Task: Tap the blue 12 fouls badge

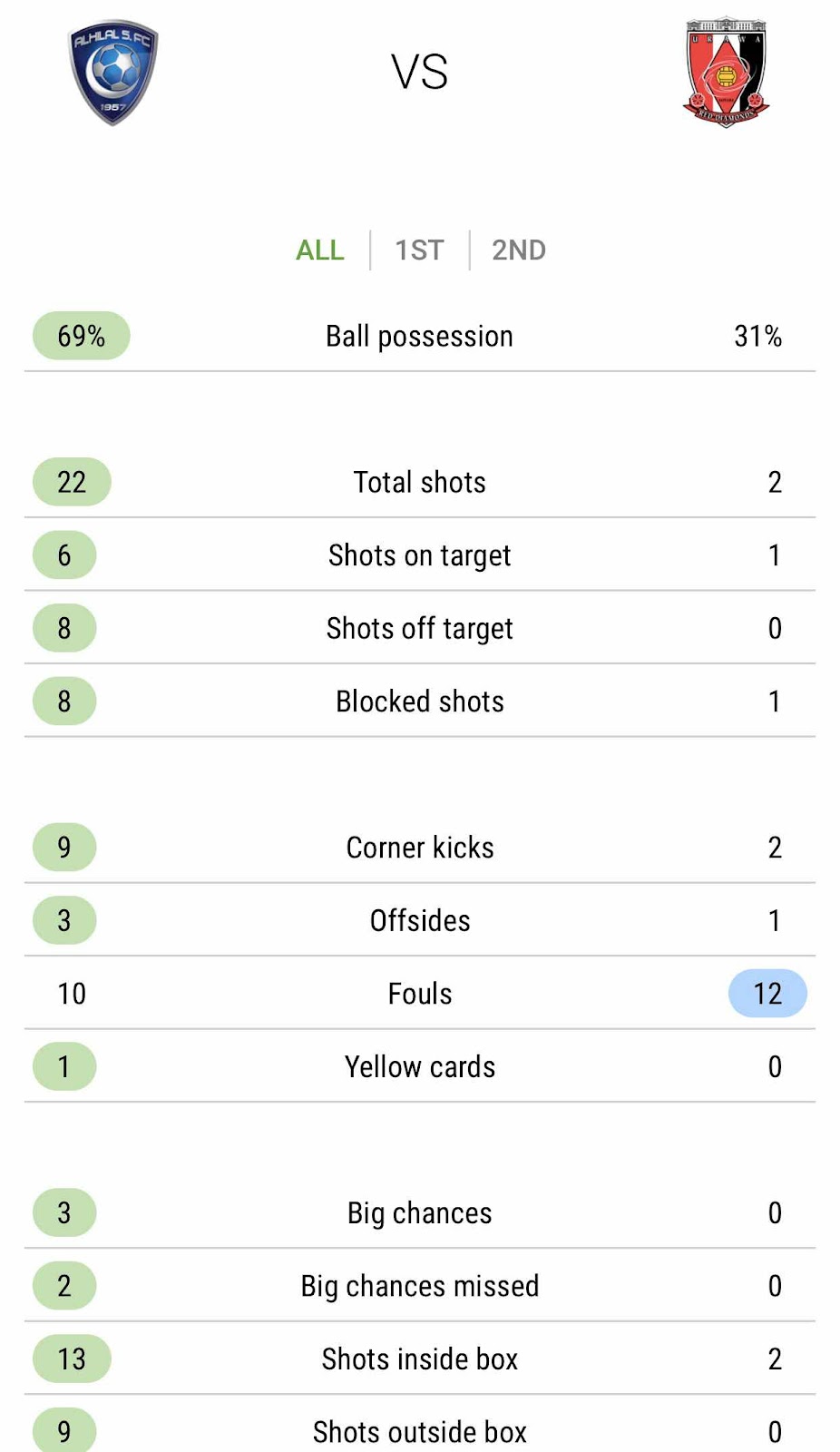Action: [x=767, y=994]
